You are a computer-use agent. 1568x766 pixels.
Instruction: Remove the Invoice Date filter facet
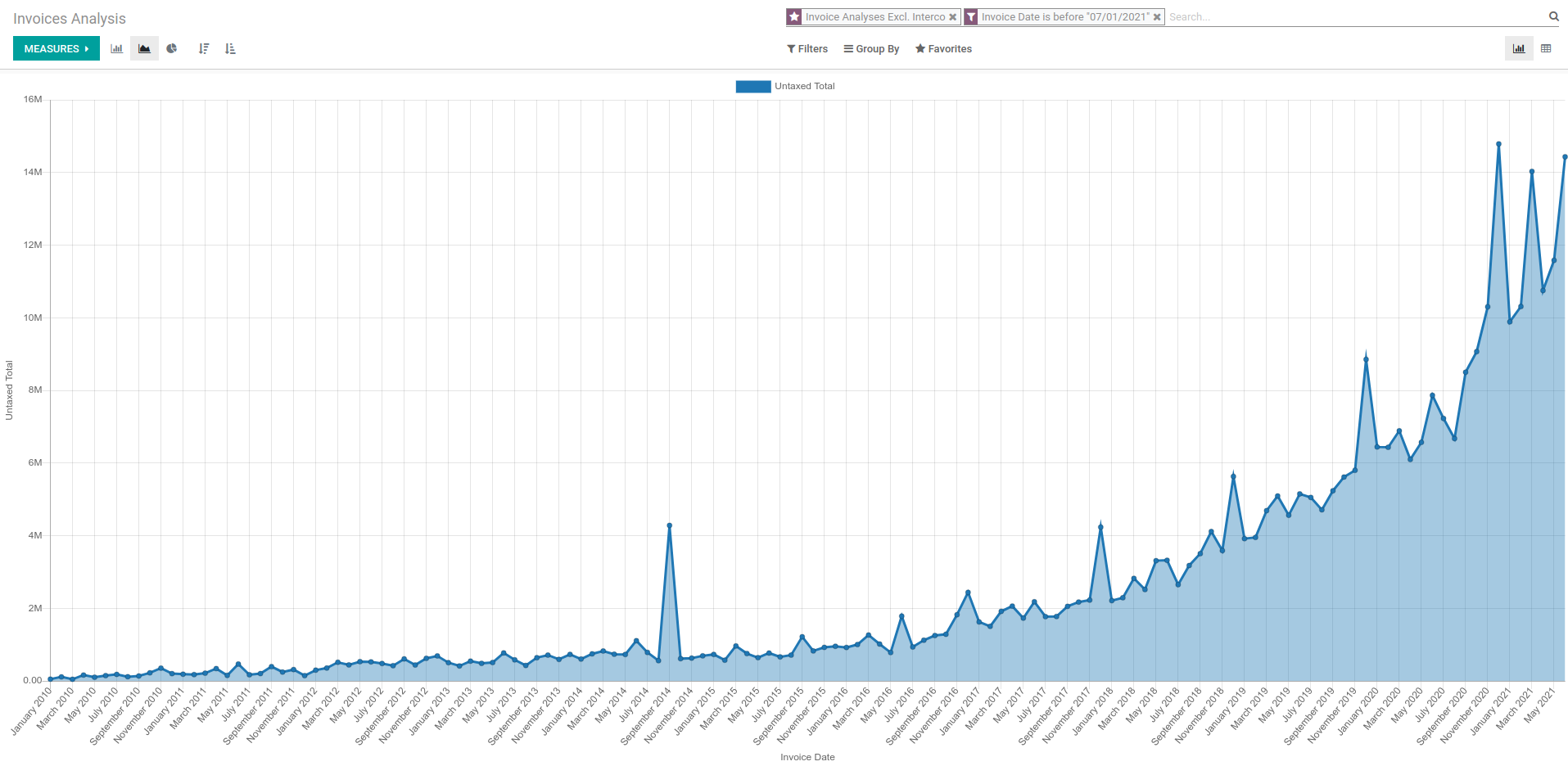[1157, 17]
